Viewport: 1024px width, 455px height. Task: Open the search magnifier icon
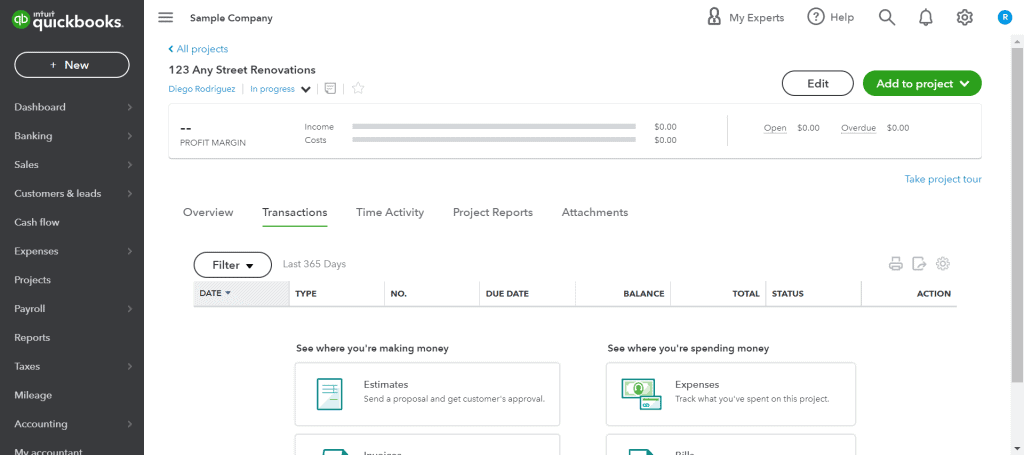point(886,18)
